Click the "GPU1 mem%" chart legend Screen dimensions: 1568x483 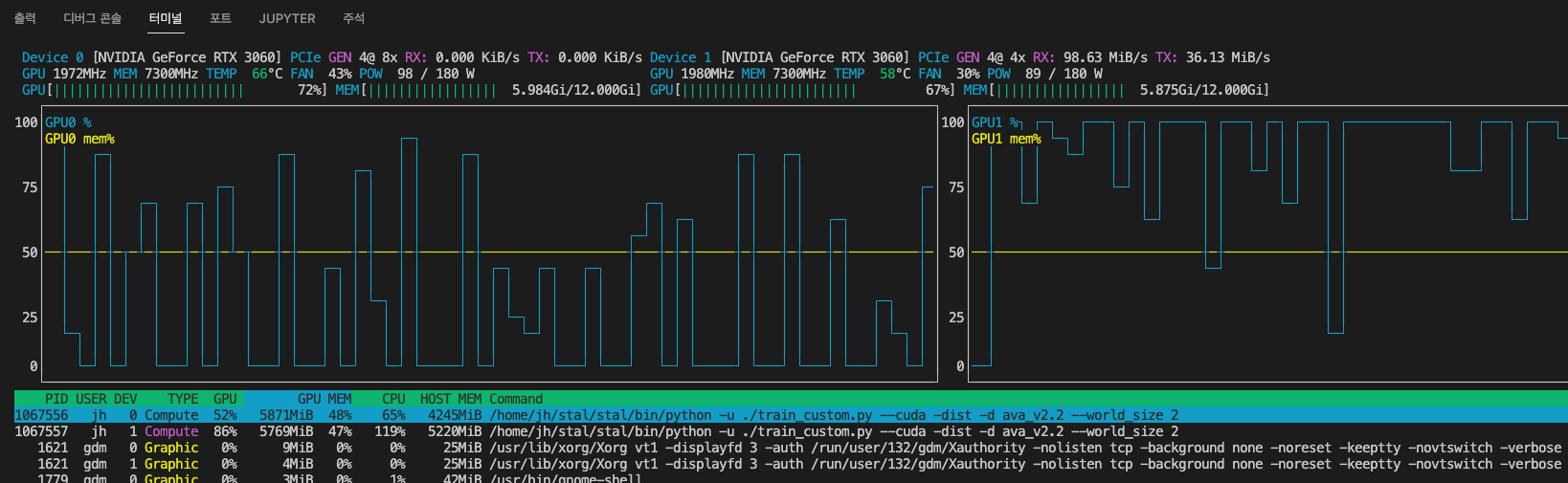(x=1006, y=139)
